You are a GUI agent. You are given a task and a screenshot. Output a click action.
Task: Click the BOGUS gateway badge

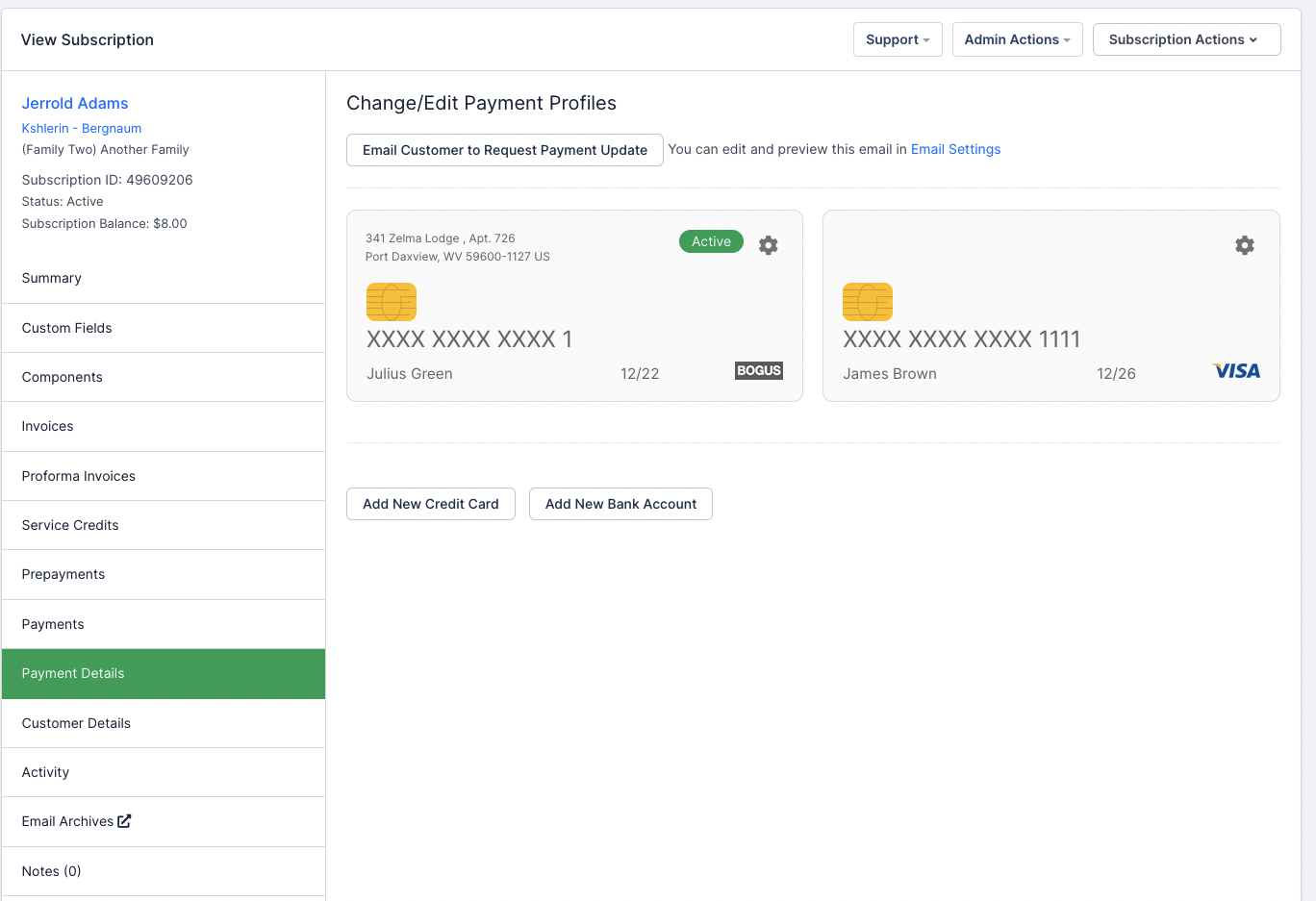(759, 370)
